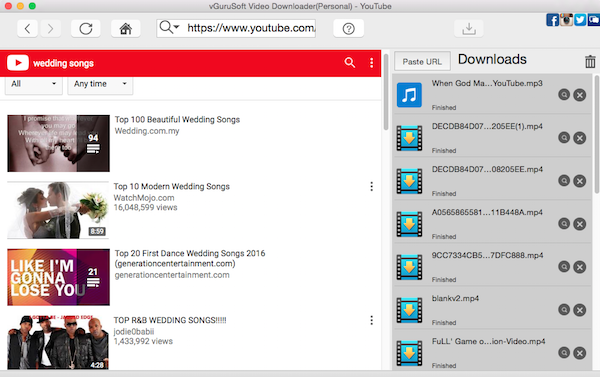Locate blankv2.mp4 with magnifier icon
600x377 pixels.
pyautogui.click(x=564, y=309)
